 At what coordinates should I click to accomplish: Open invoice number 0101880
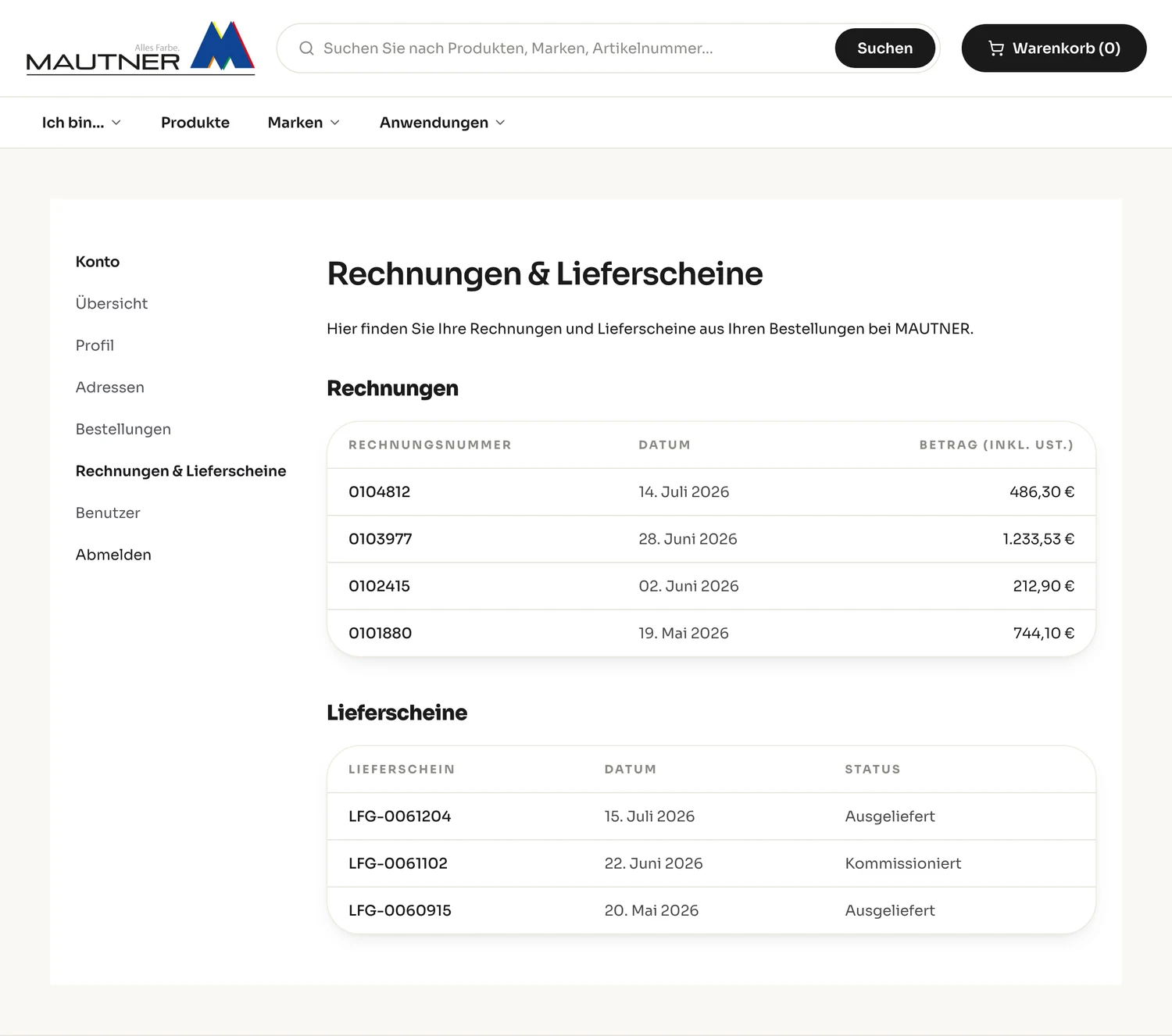[381, 633]
